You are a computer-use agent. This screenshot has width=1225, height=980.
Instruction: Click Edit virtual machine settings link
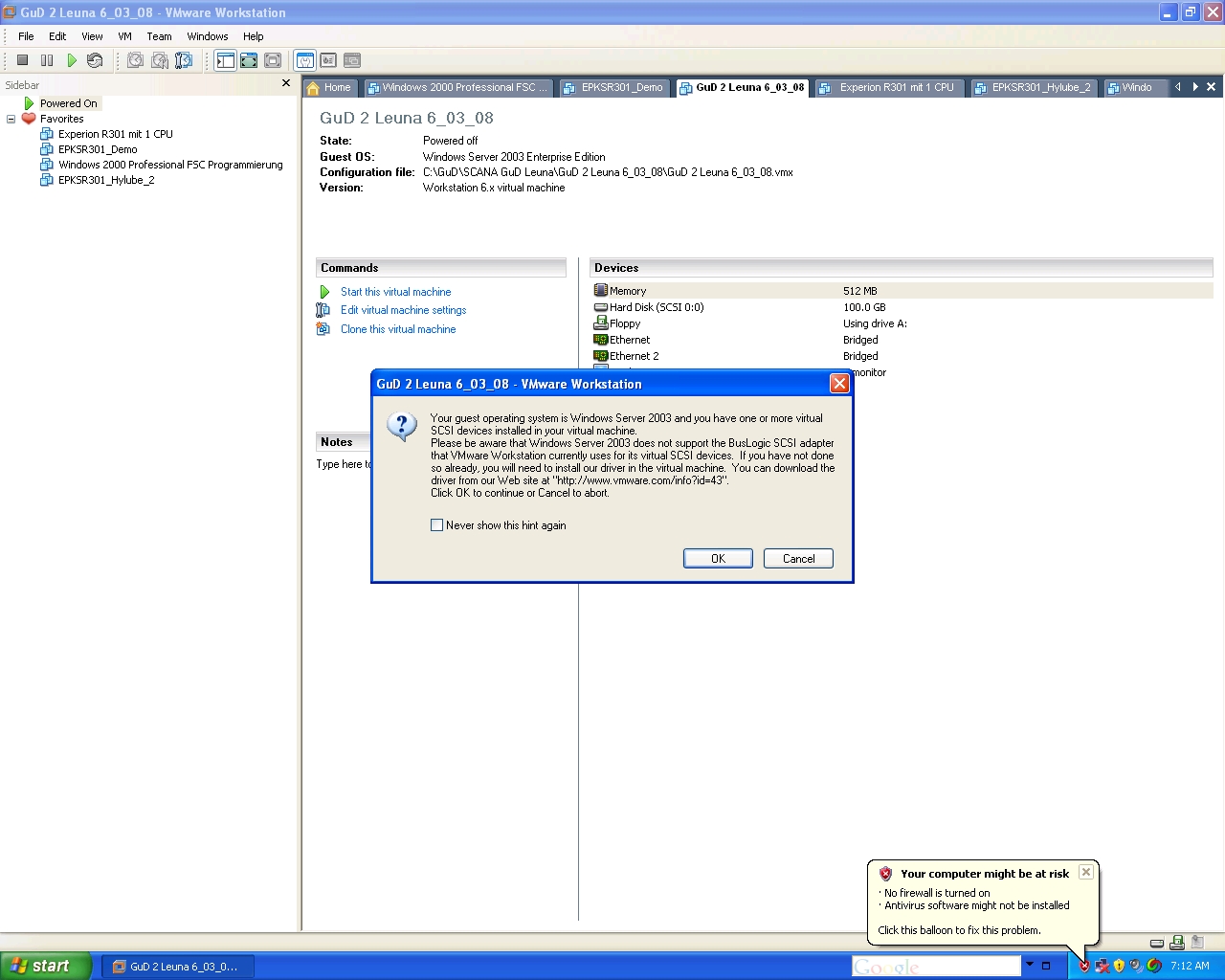(x=403, y=310)
